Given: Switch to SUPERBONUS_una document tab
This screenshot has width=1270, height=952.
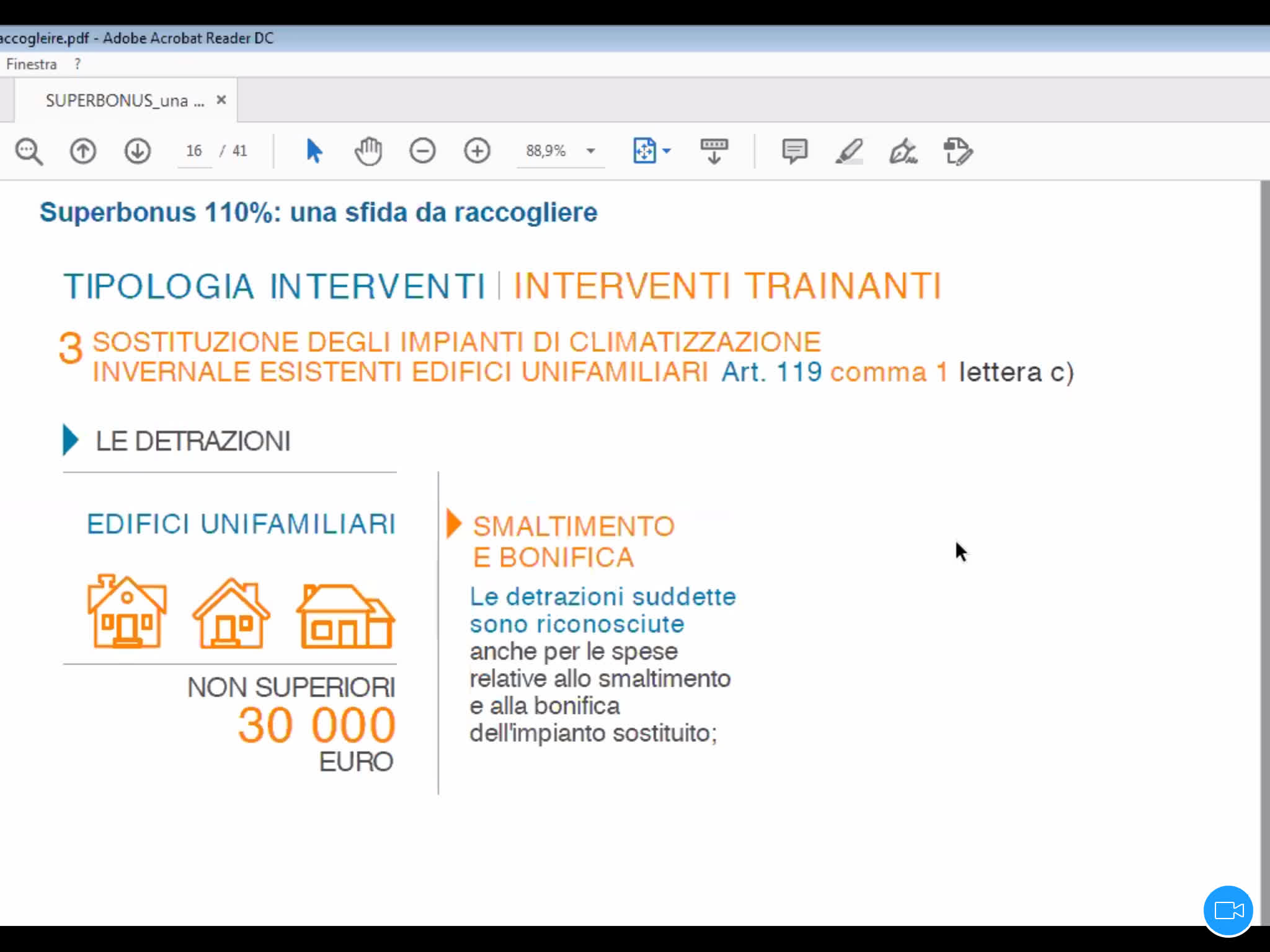Looking at the screenshot, I should coord(125,100).
